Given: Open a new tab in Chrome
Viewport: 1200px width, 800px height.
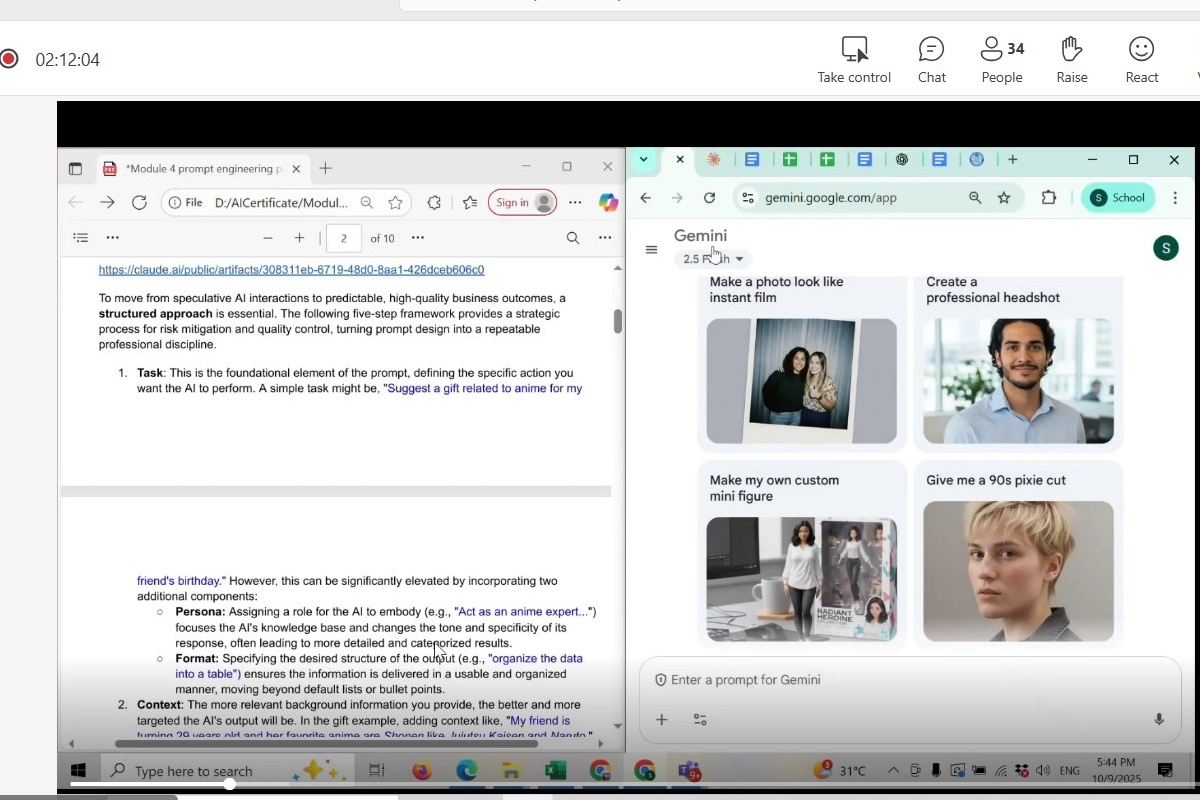Looking at the screenshot, I should (1013, 160).
